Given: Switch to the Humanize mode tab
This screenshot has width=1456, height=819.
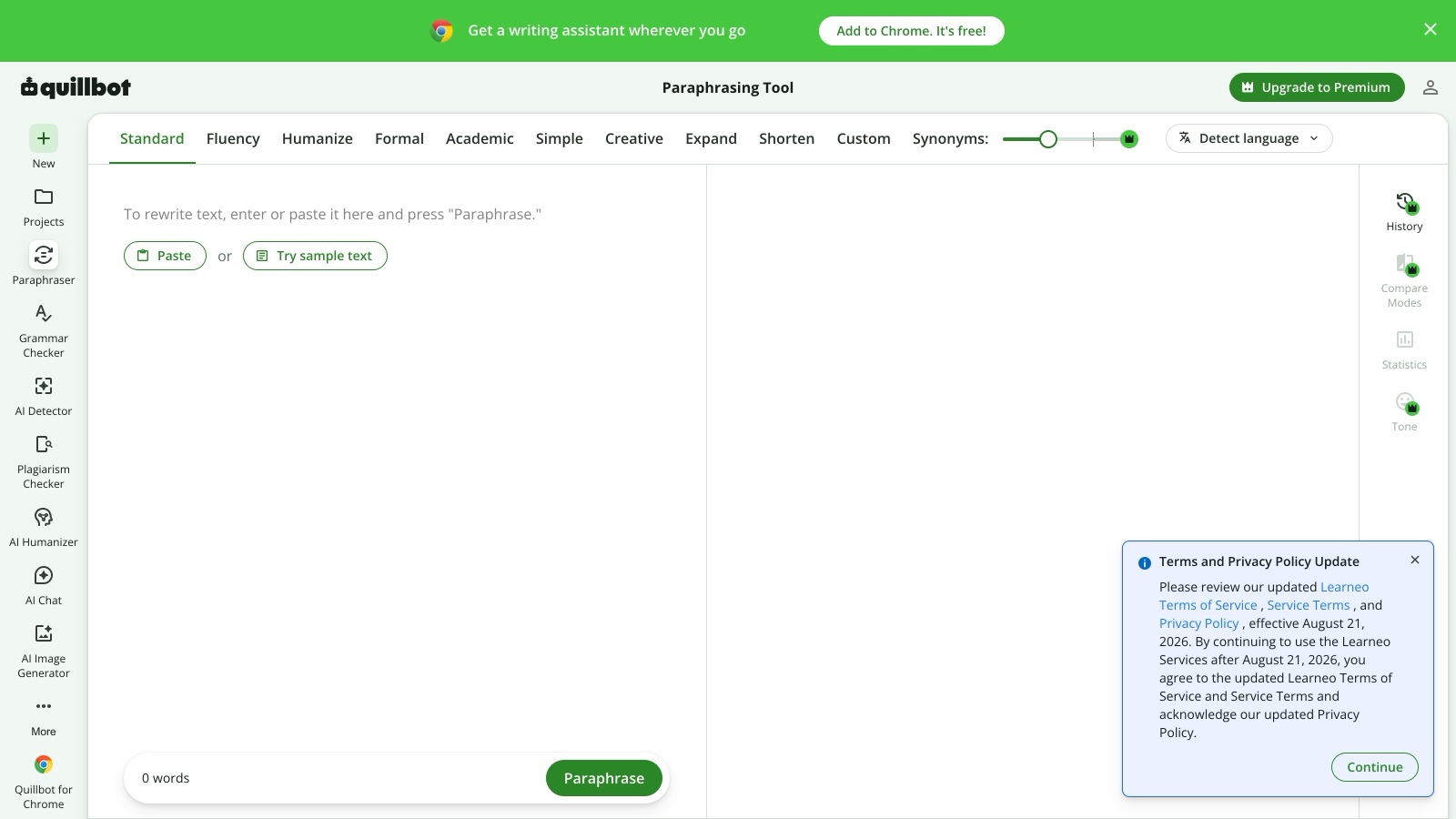Looking at the screenshot, I should [x=318, y=138].
